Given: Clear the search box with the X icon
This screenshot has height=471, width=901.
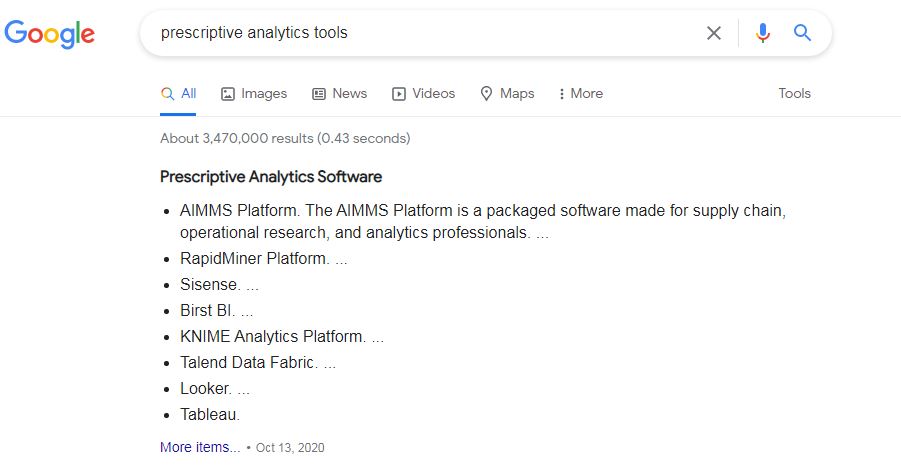Looking at the screenshot, I should 714,33.
